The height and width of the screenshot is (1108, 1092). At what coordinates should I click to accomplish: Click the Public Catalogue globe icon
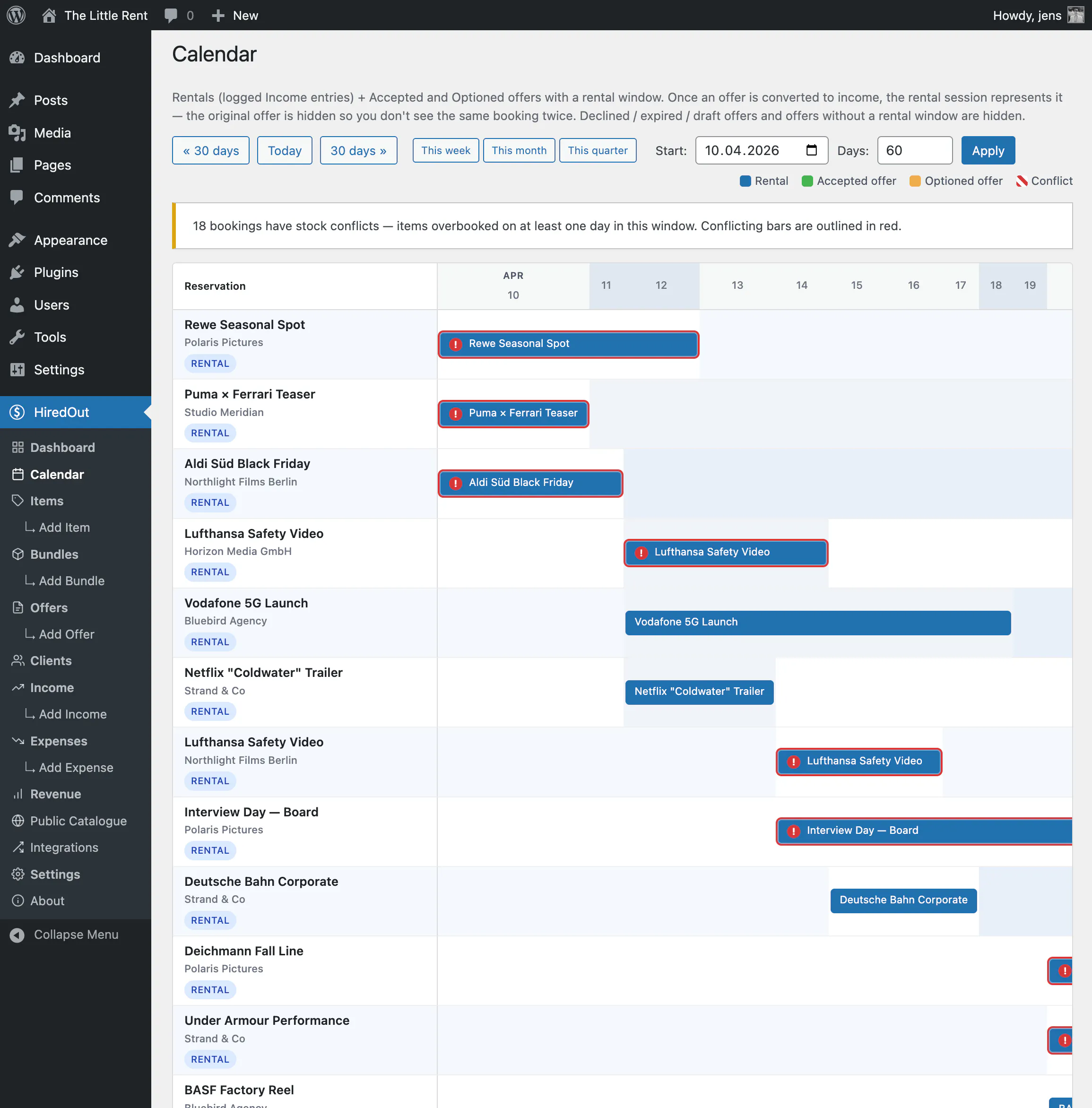pos(18,821)
